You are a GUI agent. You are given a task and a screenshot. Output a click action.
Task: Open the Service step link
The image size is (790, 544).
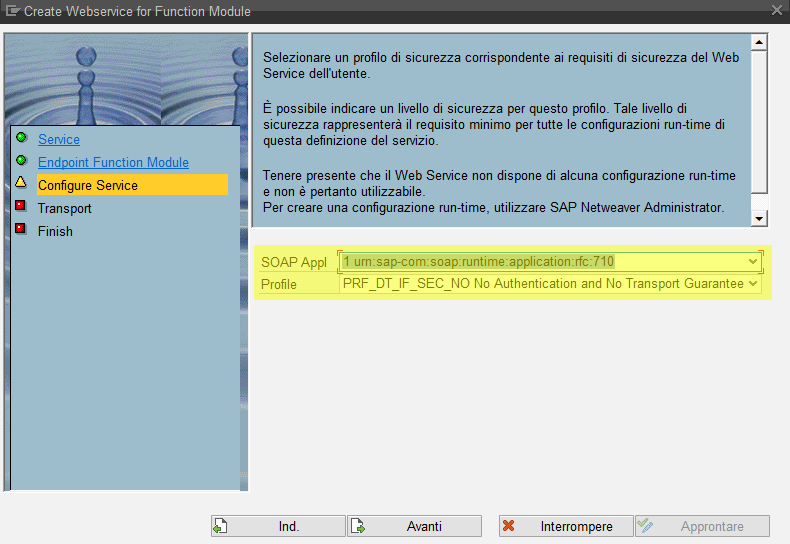(x=59, y=140)
